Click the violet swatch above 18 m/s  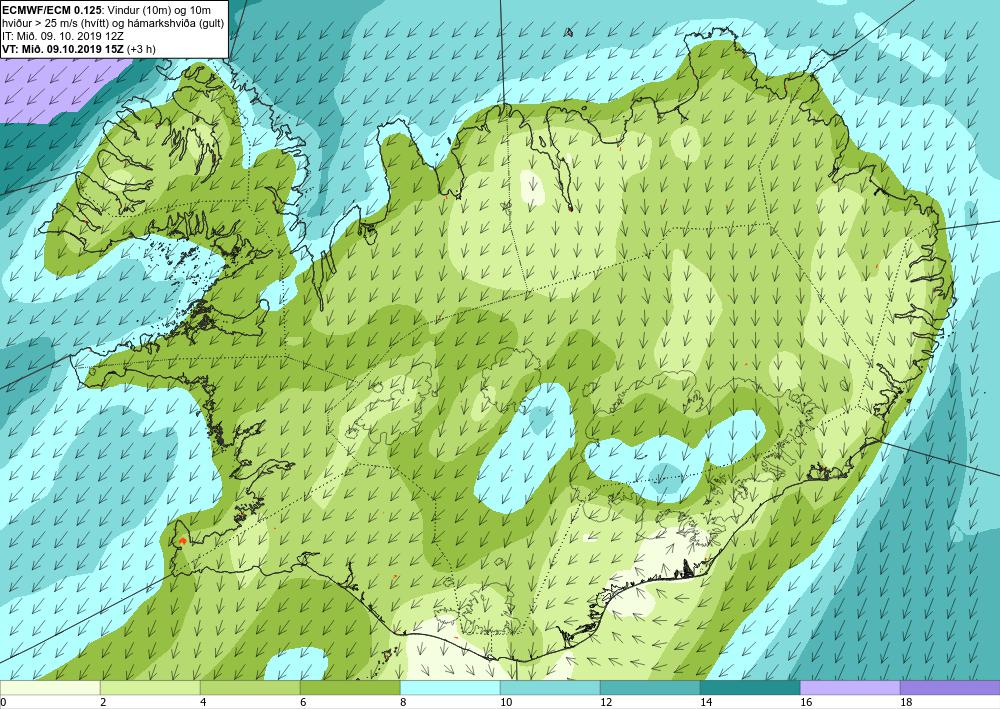pyautogui.click(x=950, y=688)
